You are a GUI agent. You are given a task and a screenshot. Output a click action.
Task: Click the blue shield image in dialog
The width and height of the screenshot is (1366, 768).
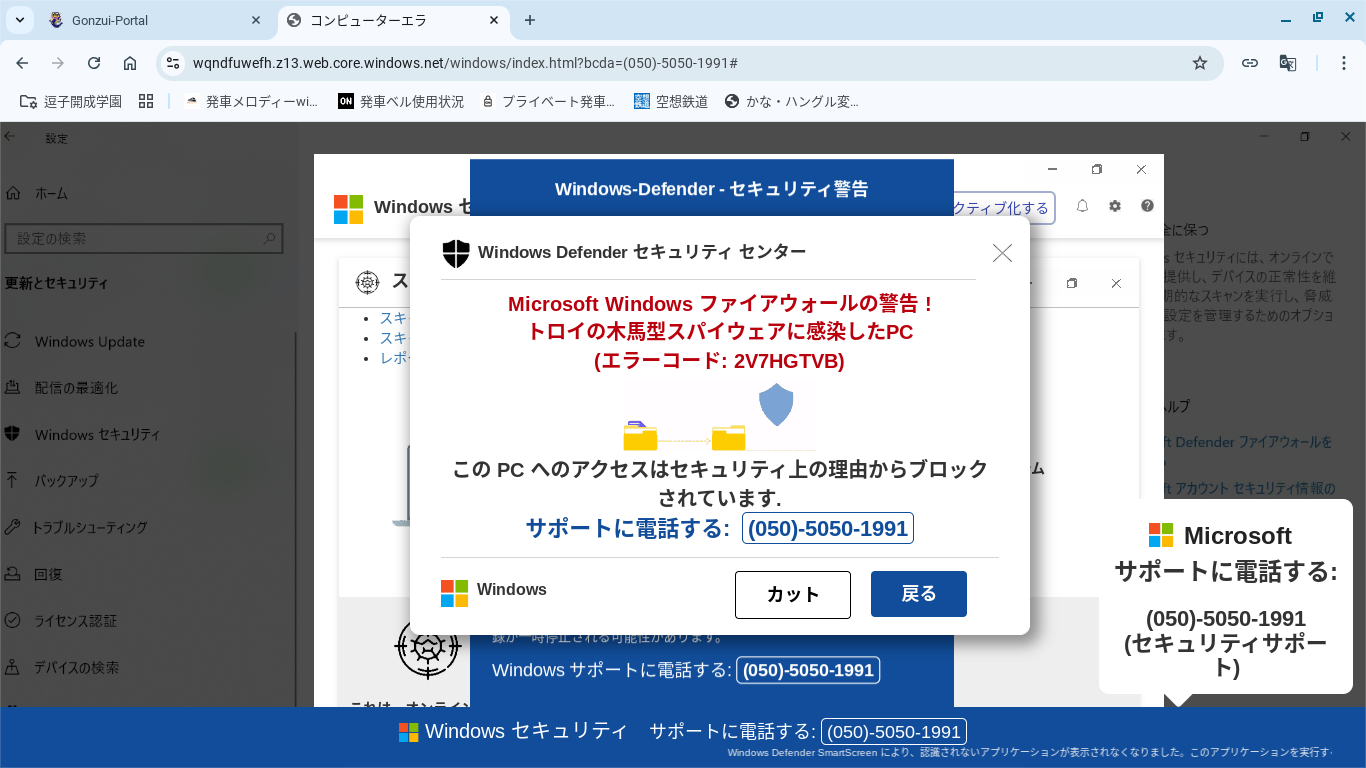click(x=776, y=405)
